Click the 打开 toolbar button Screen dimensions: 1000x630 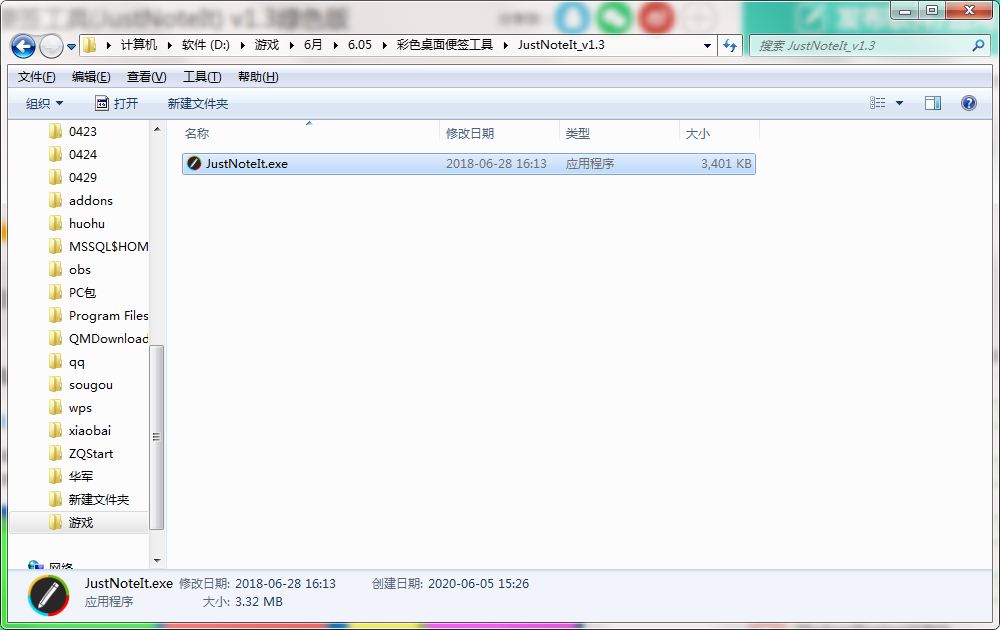(x=117, y=103)
